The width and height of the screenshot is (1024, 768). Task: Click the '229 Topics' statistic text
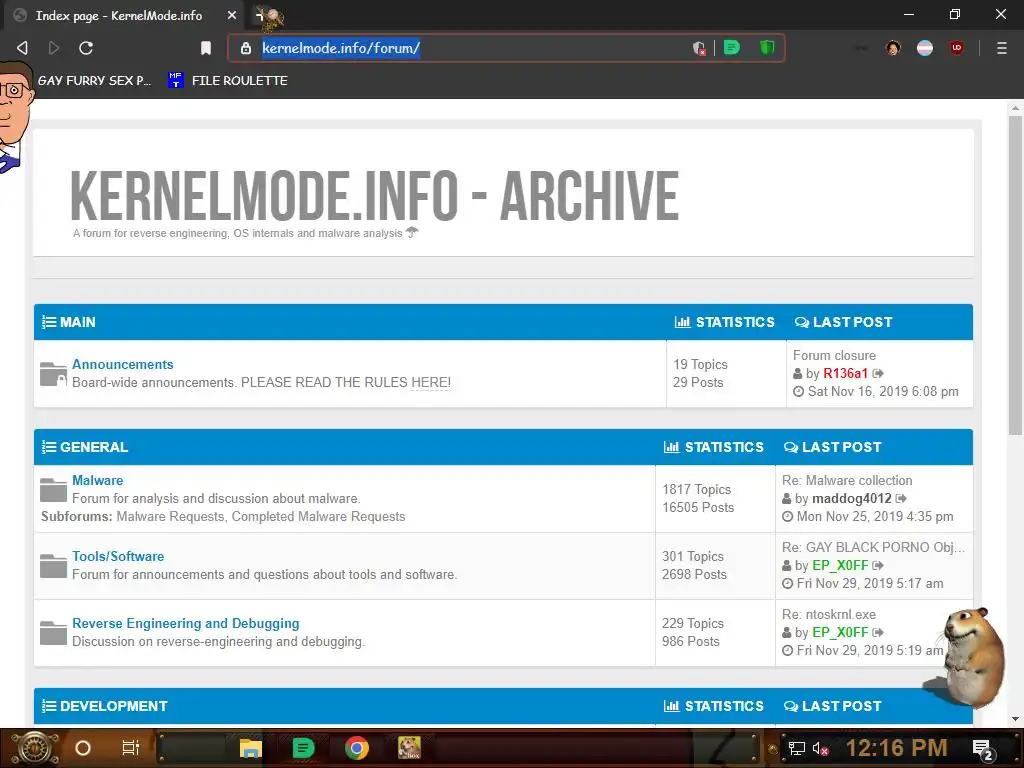693,623
